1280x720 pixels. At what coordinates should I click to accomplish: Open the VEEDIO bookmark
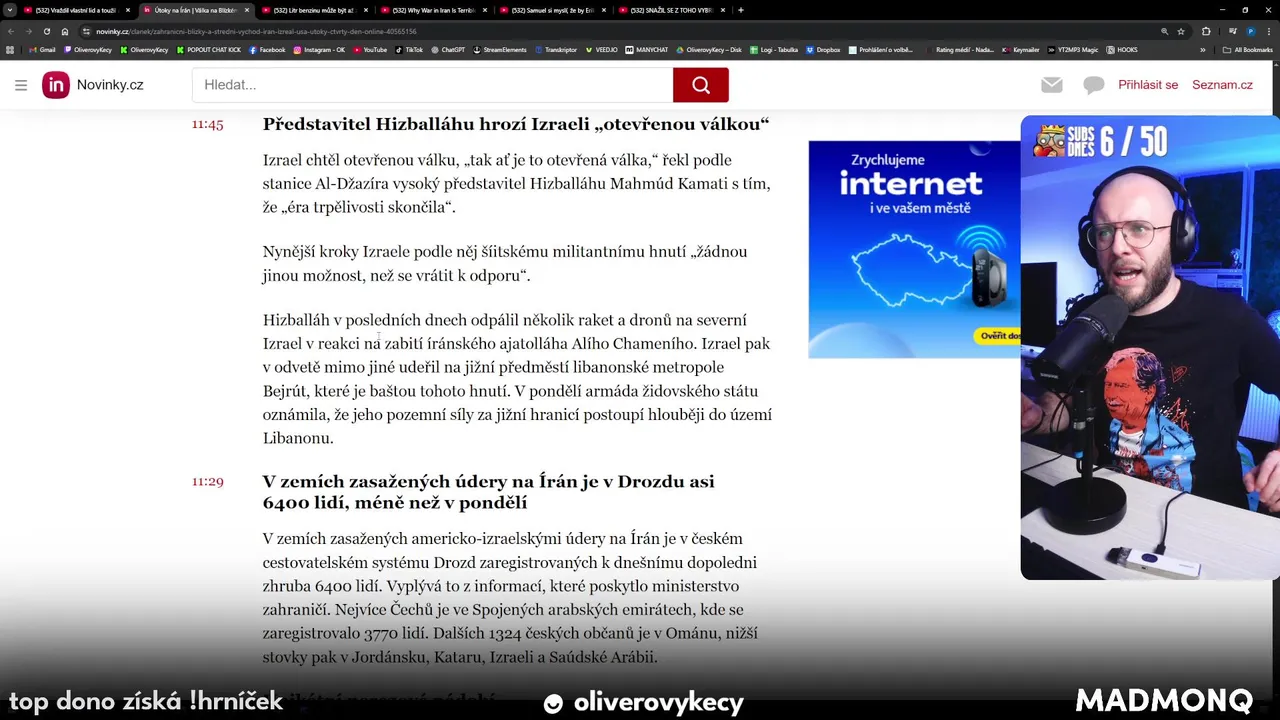tap(603, 49)
